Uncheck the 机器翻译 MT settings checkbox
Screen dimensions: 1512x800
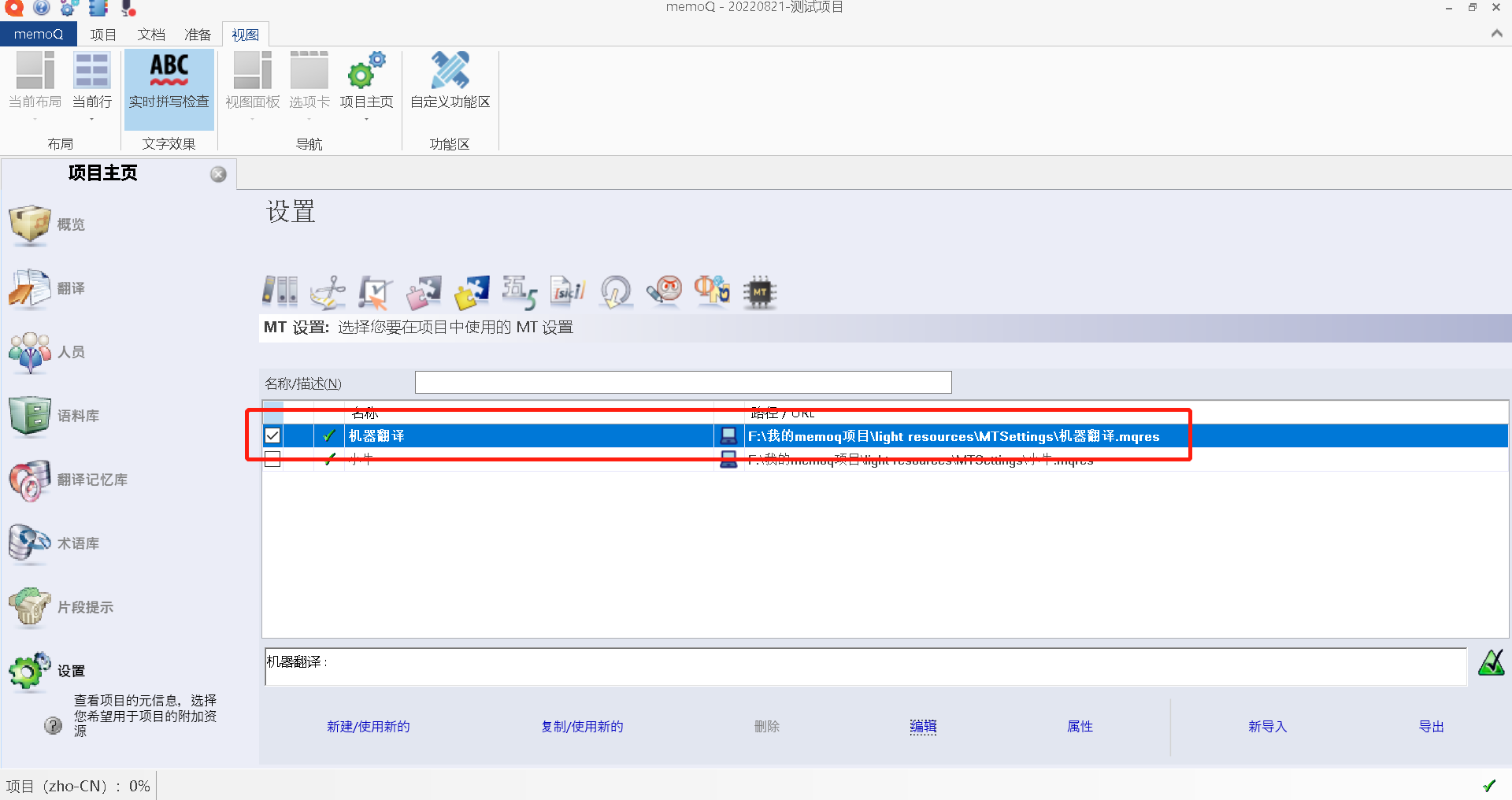(x=272, y=435)
